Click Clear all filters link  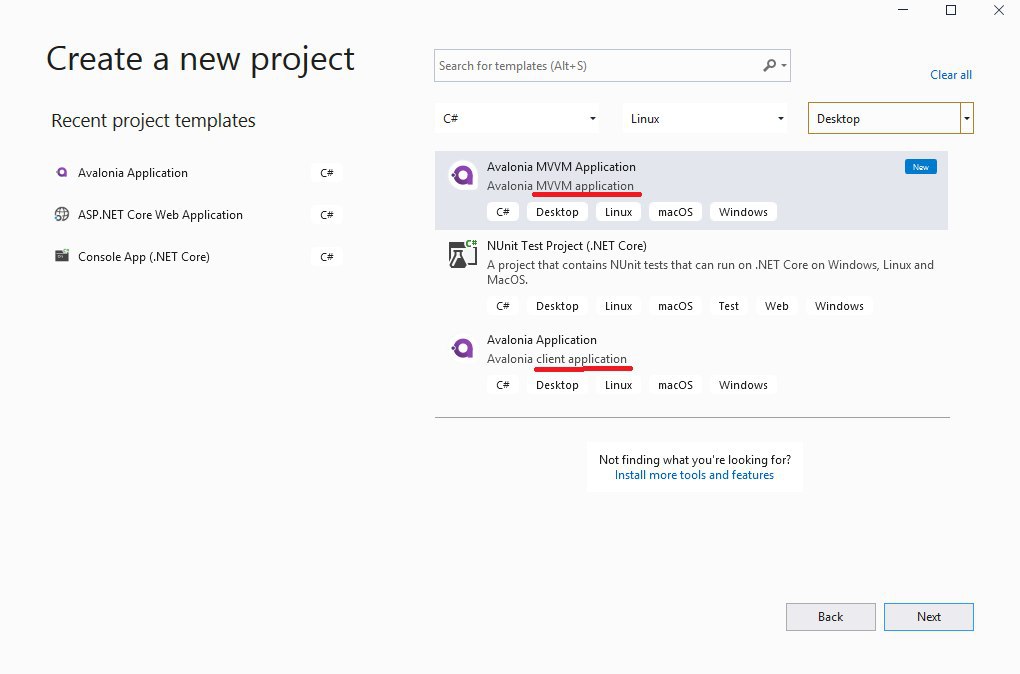[x=950, y=75]
